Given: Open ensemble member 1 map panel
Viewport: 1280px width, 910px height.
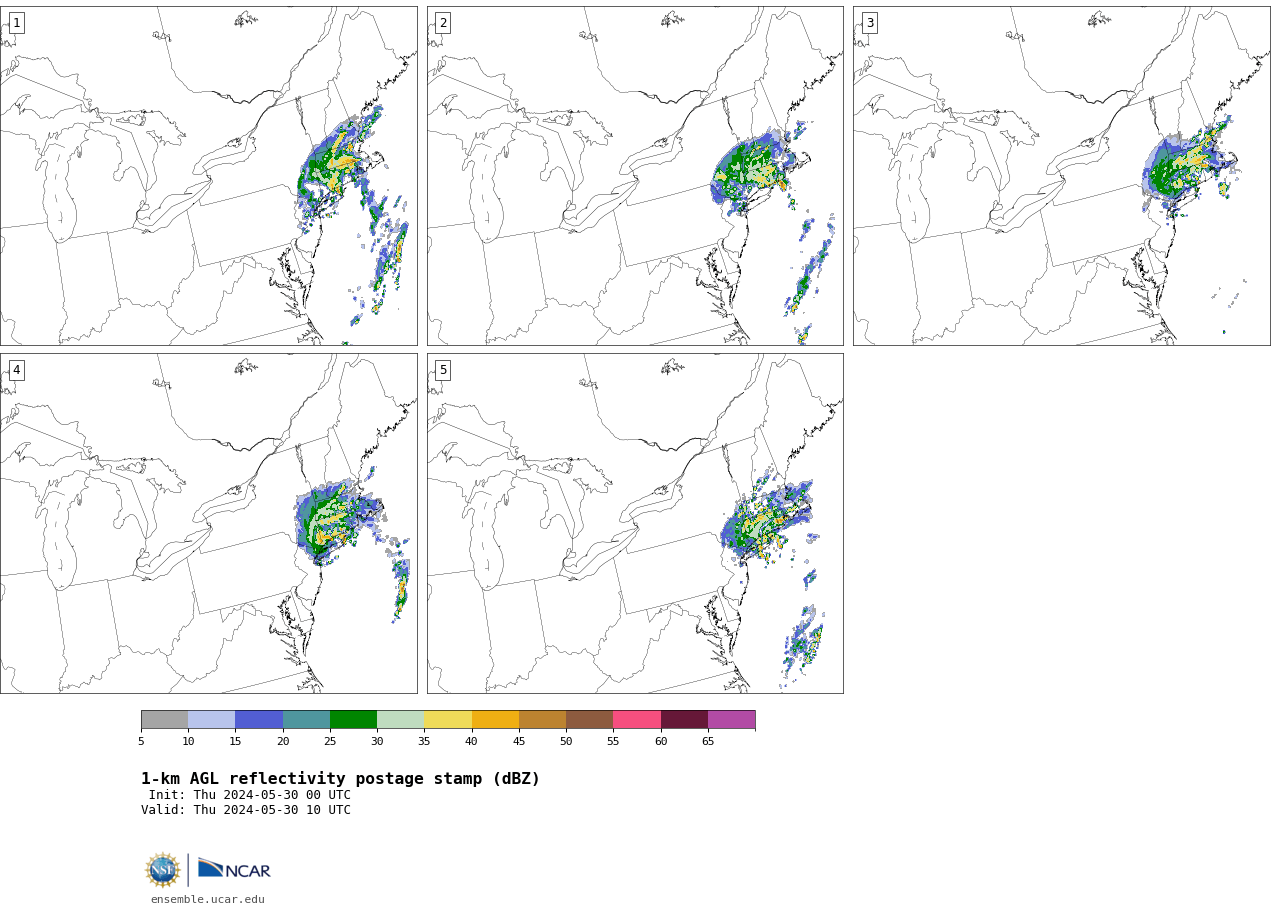Looking at the screenshot, I should click(x=208, y=176).
